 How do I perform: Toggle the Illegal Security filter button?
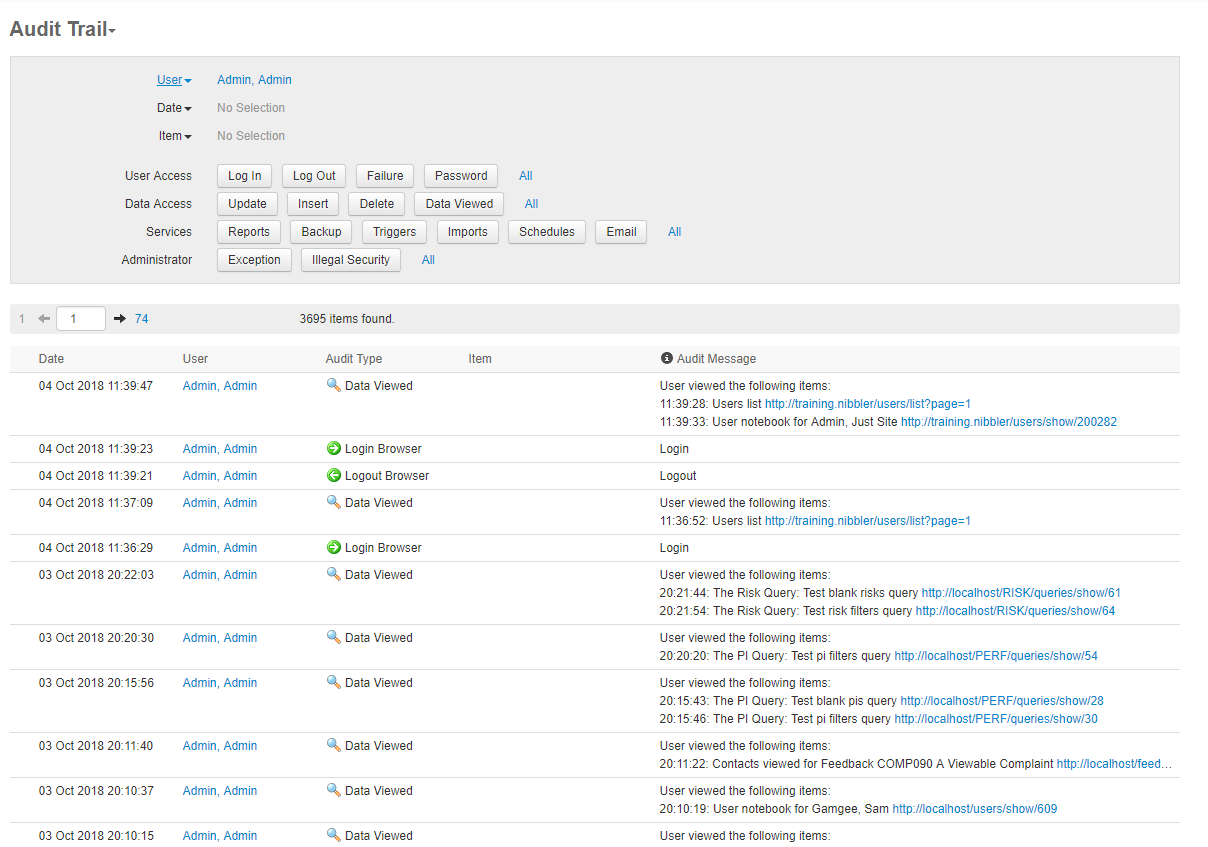[351, 260]
